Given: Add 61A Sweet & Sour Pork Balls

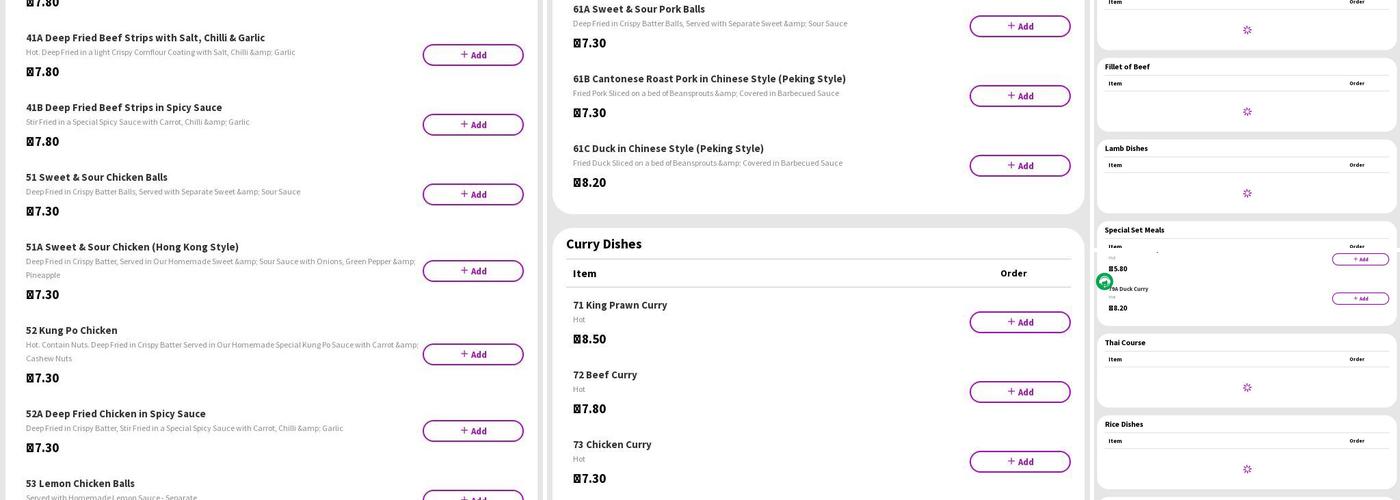Looking at the screenshot, I should pos(1019,26).
